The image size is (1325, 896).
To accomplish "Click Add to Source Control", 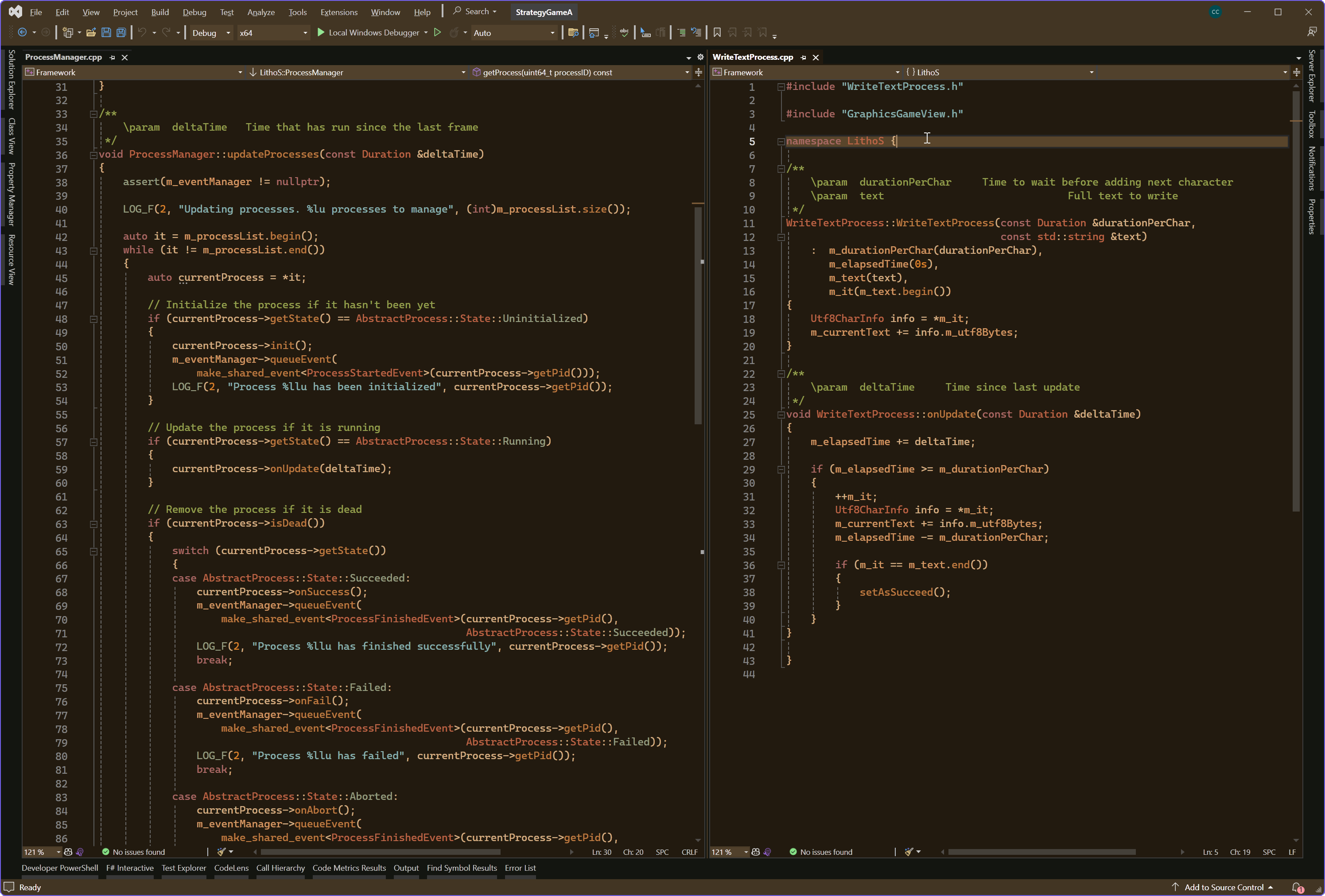I will tap(1224, 888).
